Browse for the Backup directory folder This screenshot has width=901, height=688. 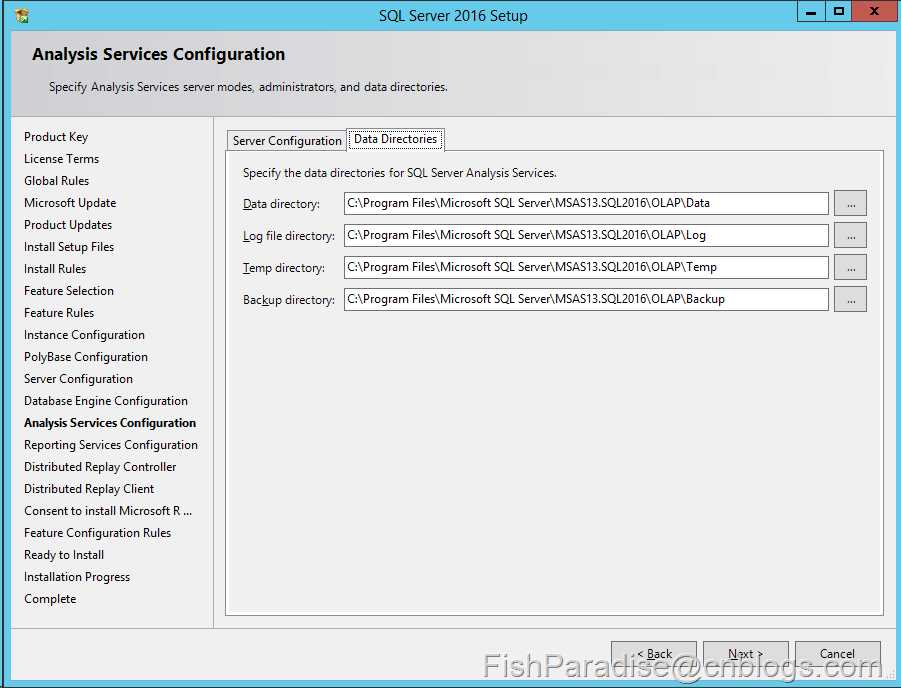[x=850, y=299]
